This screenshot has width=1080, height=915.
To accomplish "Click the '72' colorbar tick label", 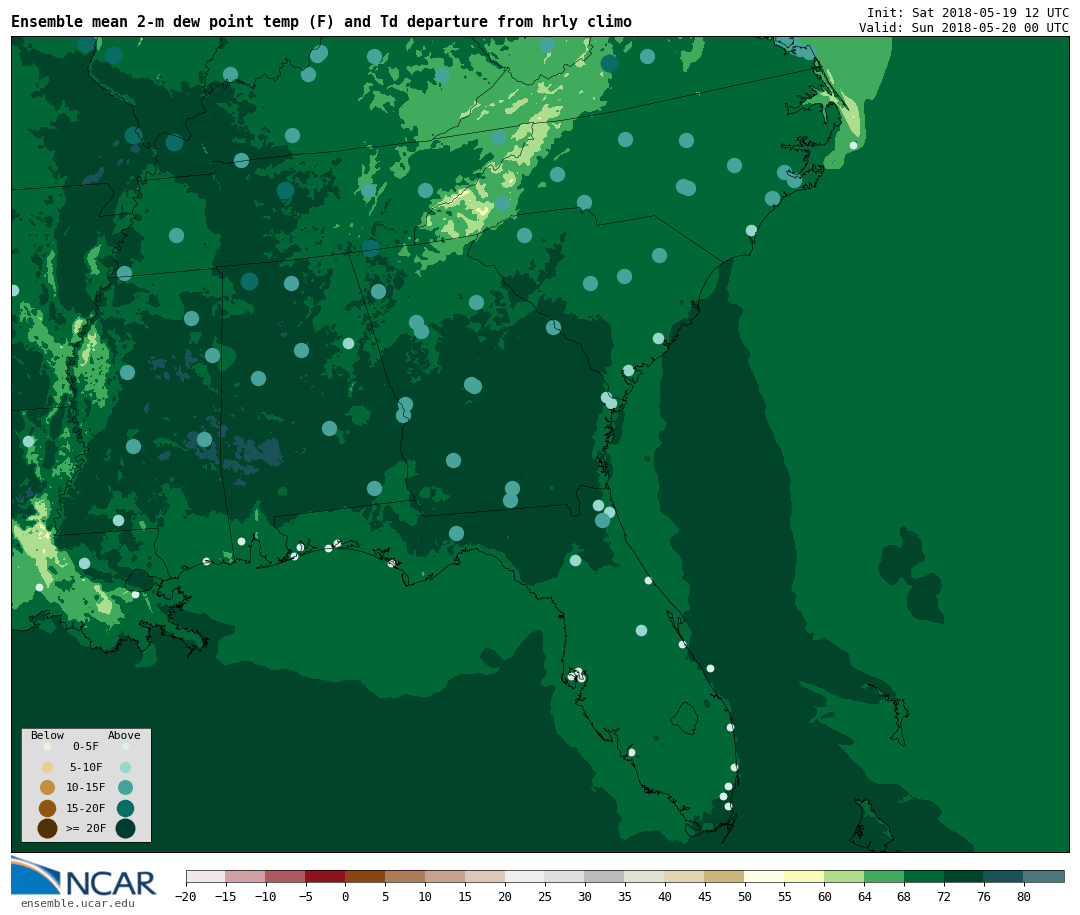I will [945, 896].
